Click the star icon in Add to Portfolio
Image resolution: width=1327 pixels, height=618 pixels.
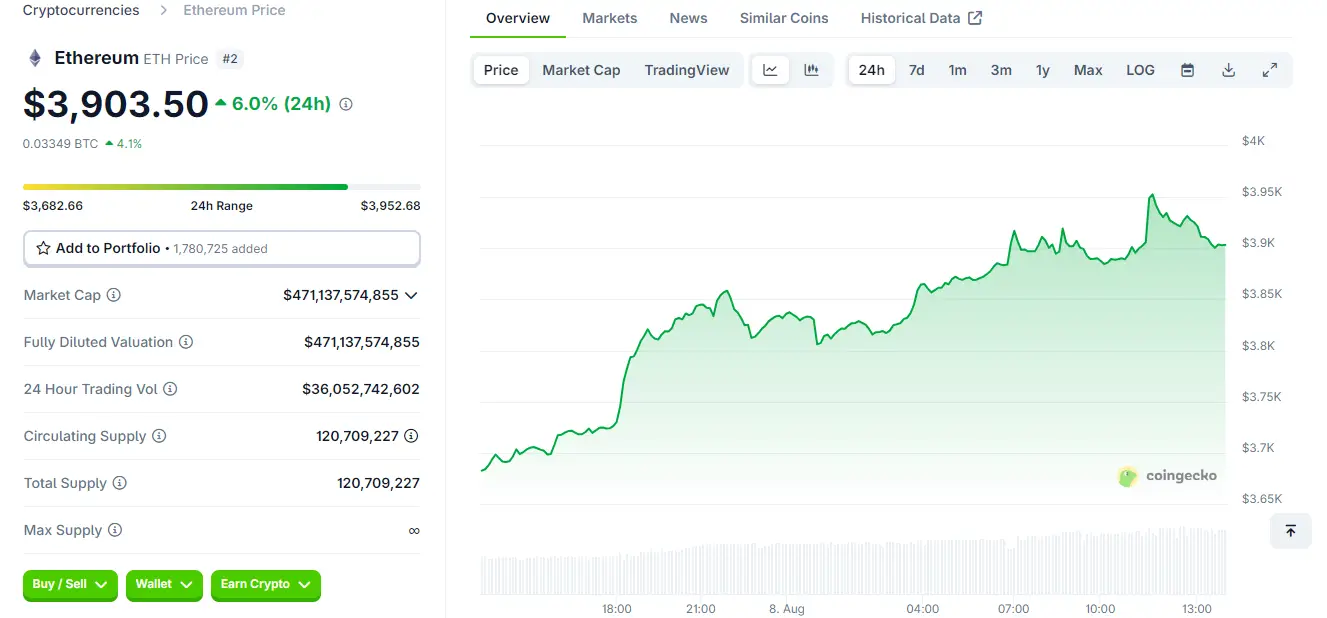click(x=43, y=248)
